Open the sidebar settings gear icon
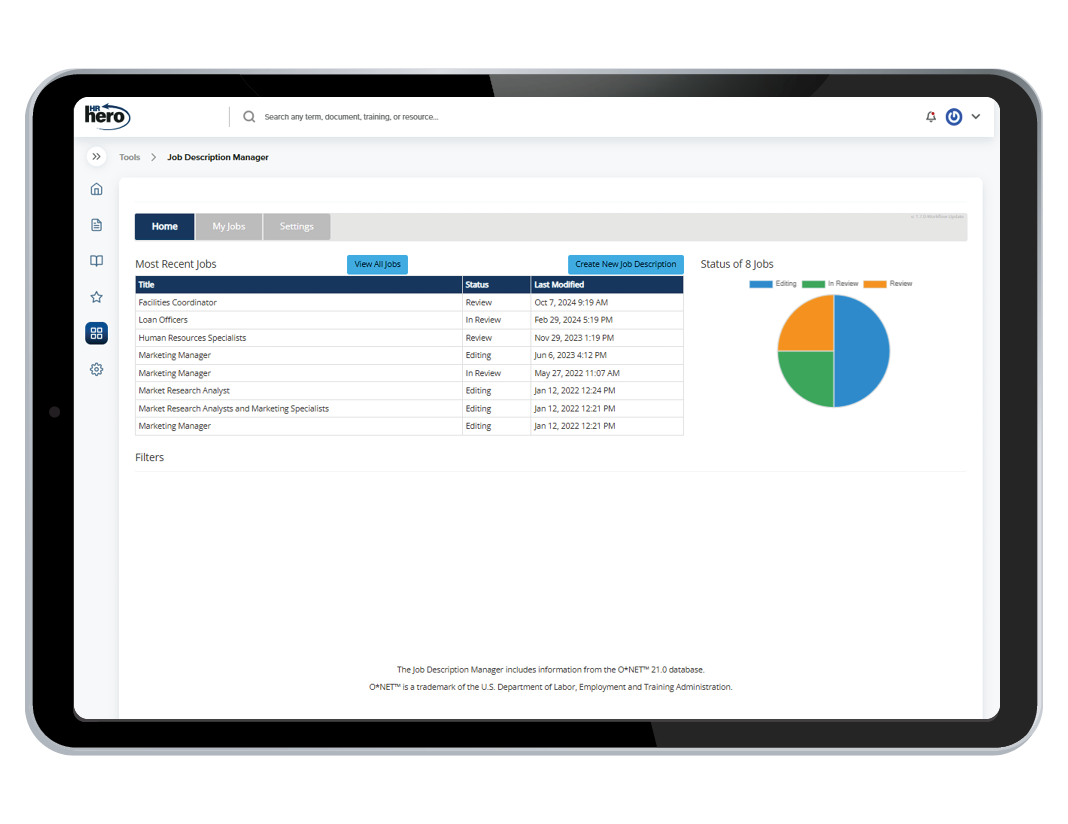 96,369
